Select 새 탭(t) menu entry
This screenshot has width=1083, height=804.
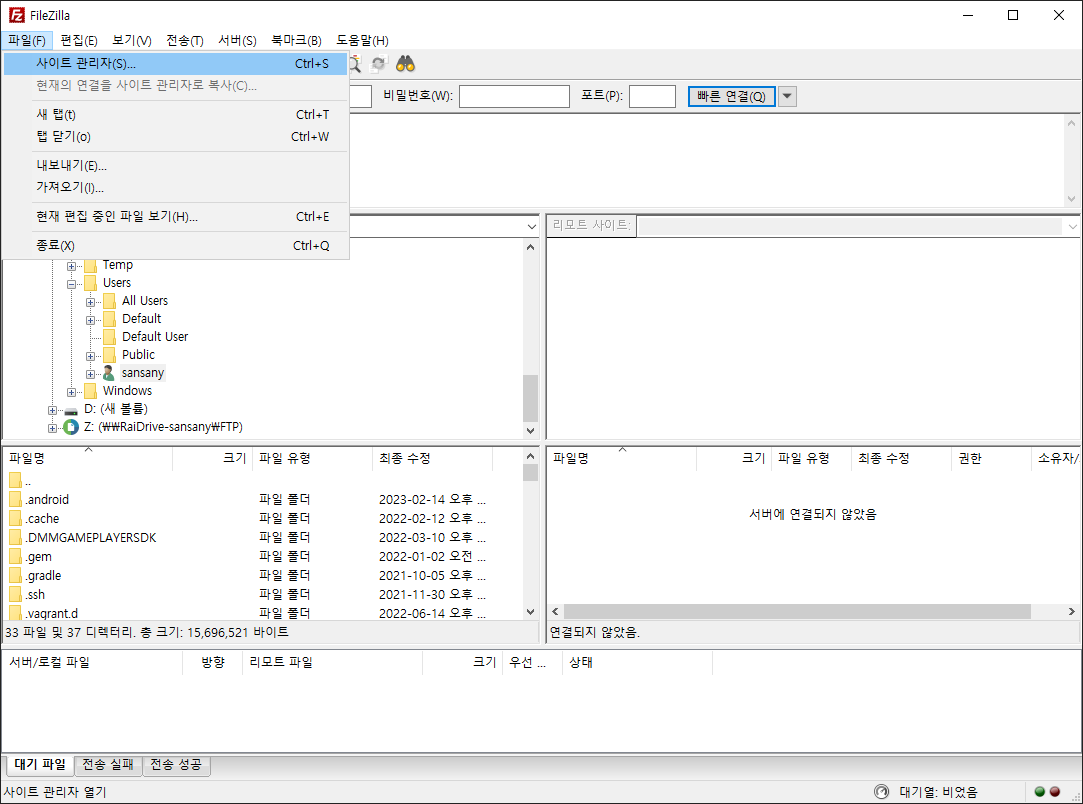coord(175,115)
